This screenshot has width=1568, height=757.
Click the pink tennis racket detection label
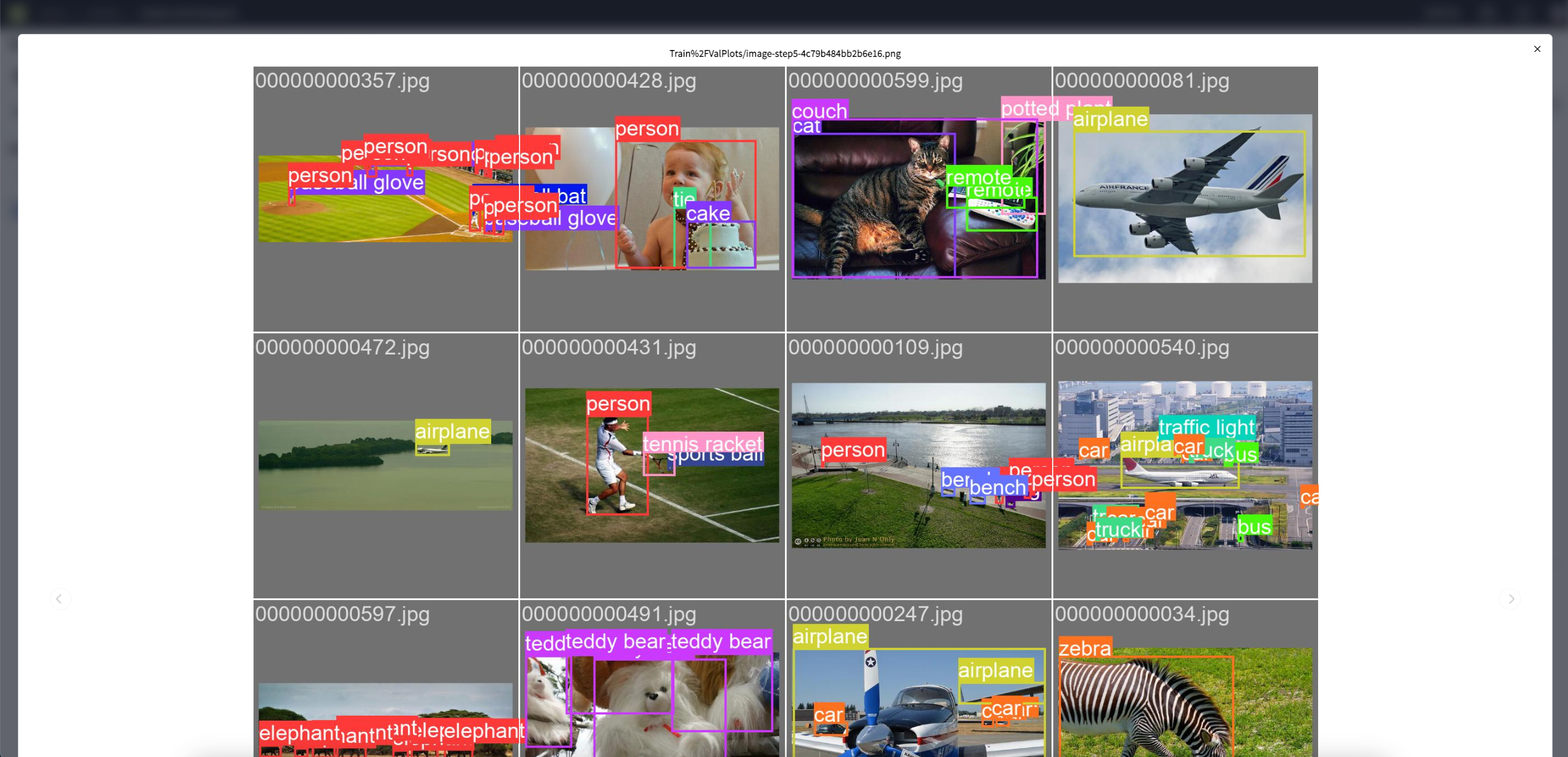click(x=702, y=442)
